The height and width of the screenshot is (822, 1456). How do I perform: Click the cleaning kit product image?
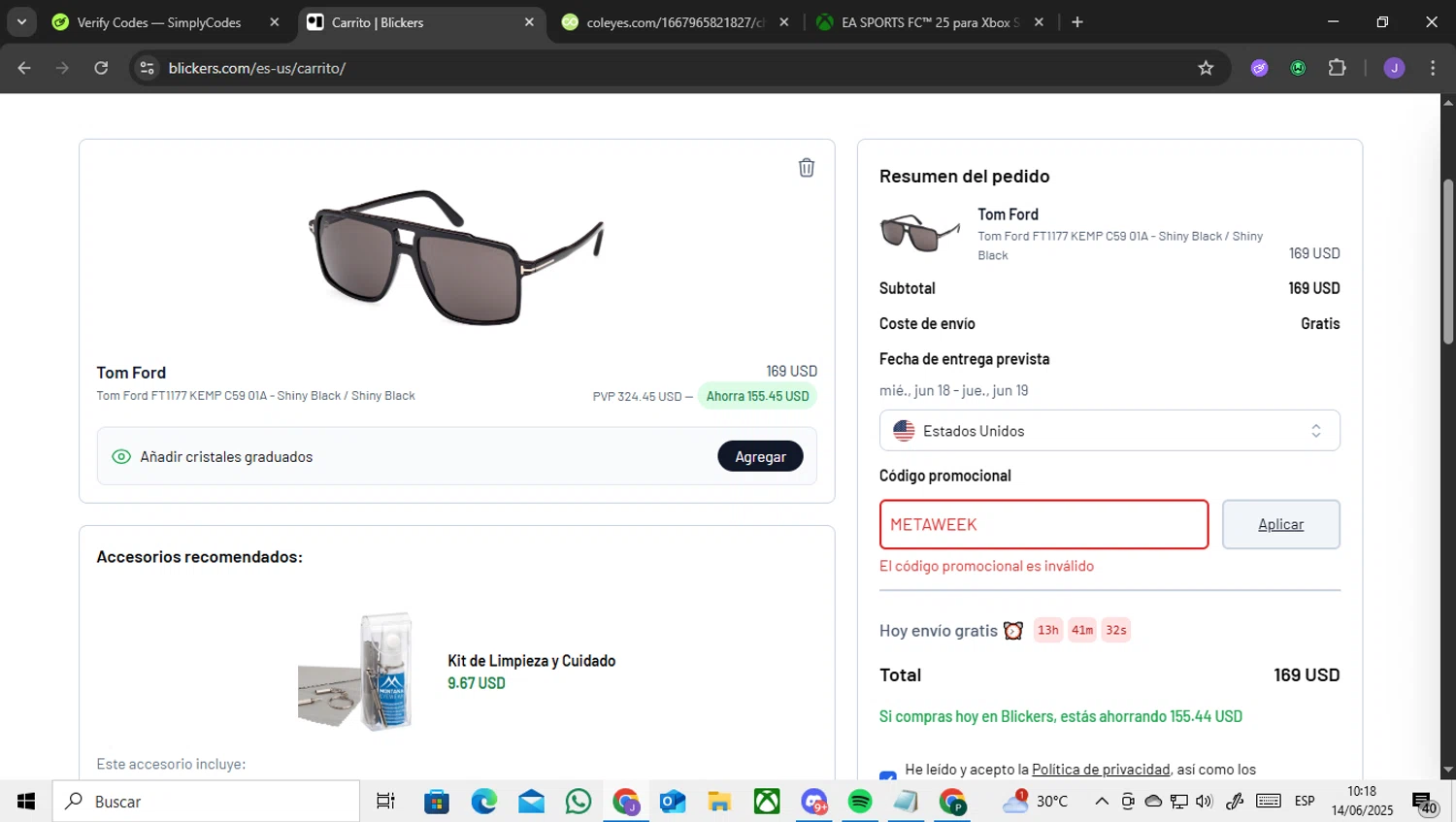[357, 672]
